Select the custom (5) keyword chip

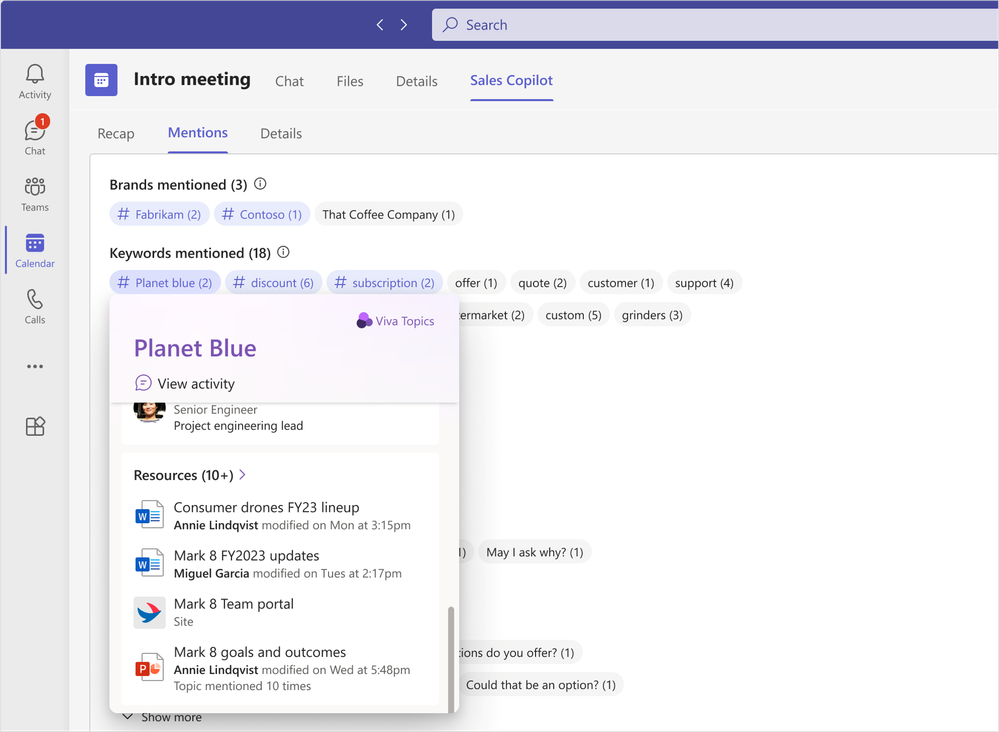[573, 315]
